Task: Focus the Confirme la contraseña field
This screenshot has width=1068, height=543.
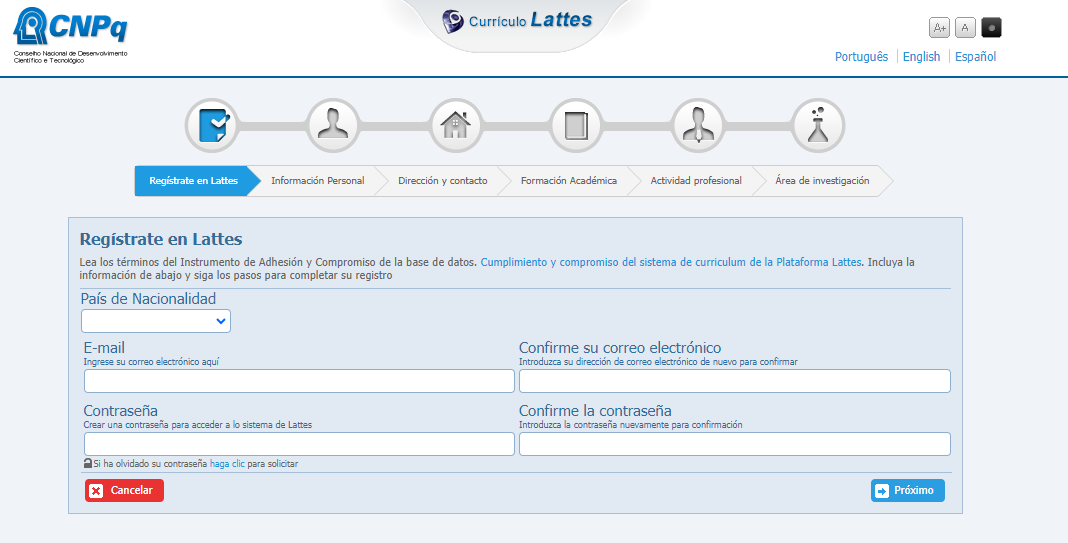Action: click(734, 444)
